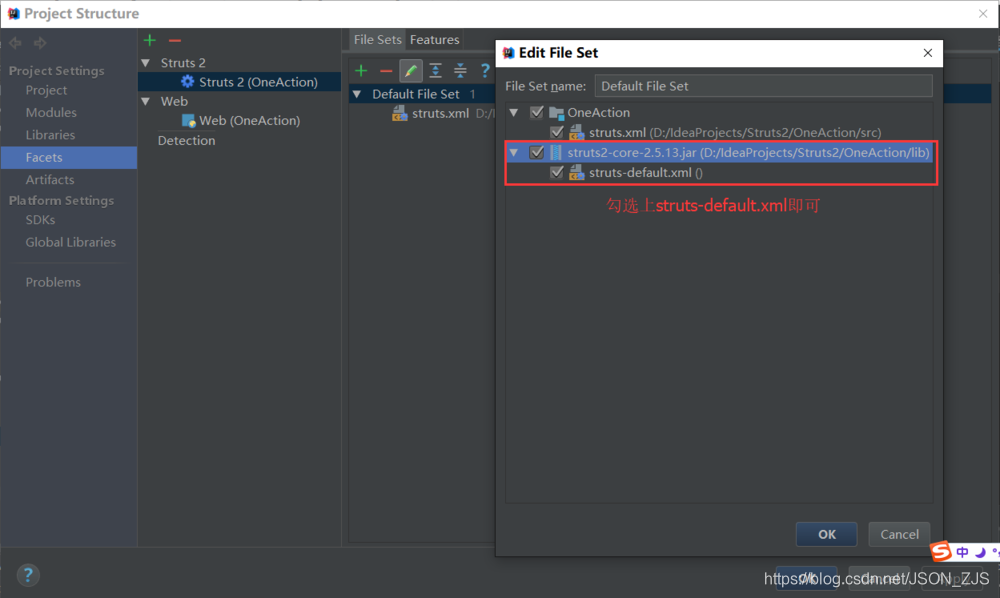
Task: Click the edit file set pencil icon
Action: pyautogui.click(x=411, y=70)
